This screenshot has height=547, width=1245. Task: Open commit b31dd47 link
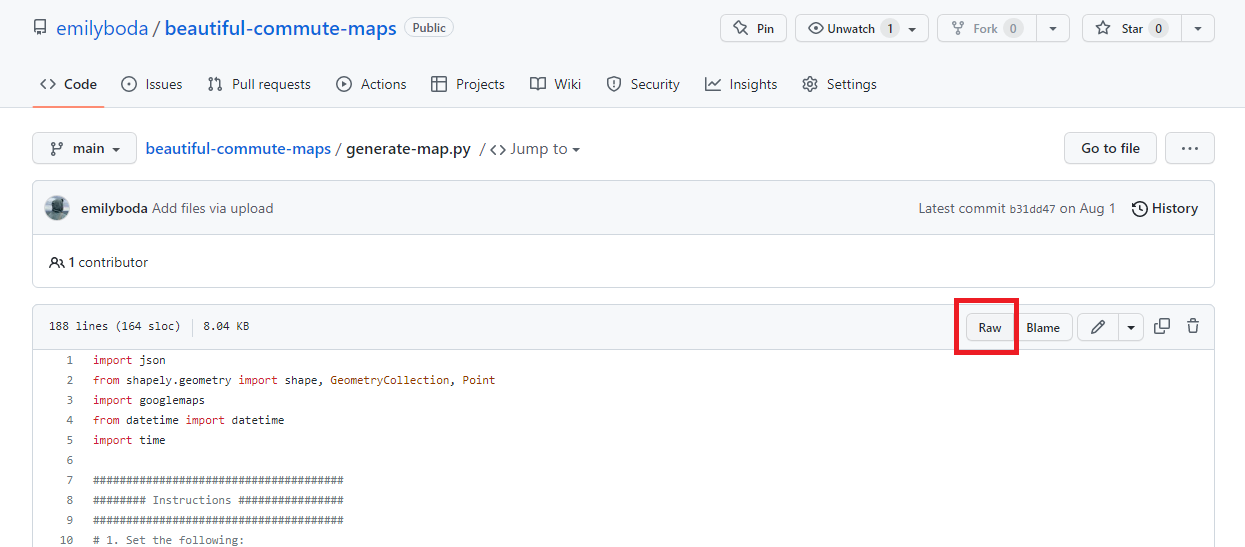(1032, 209)
